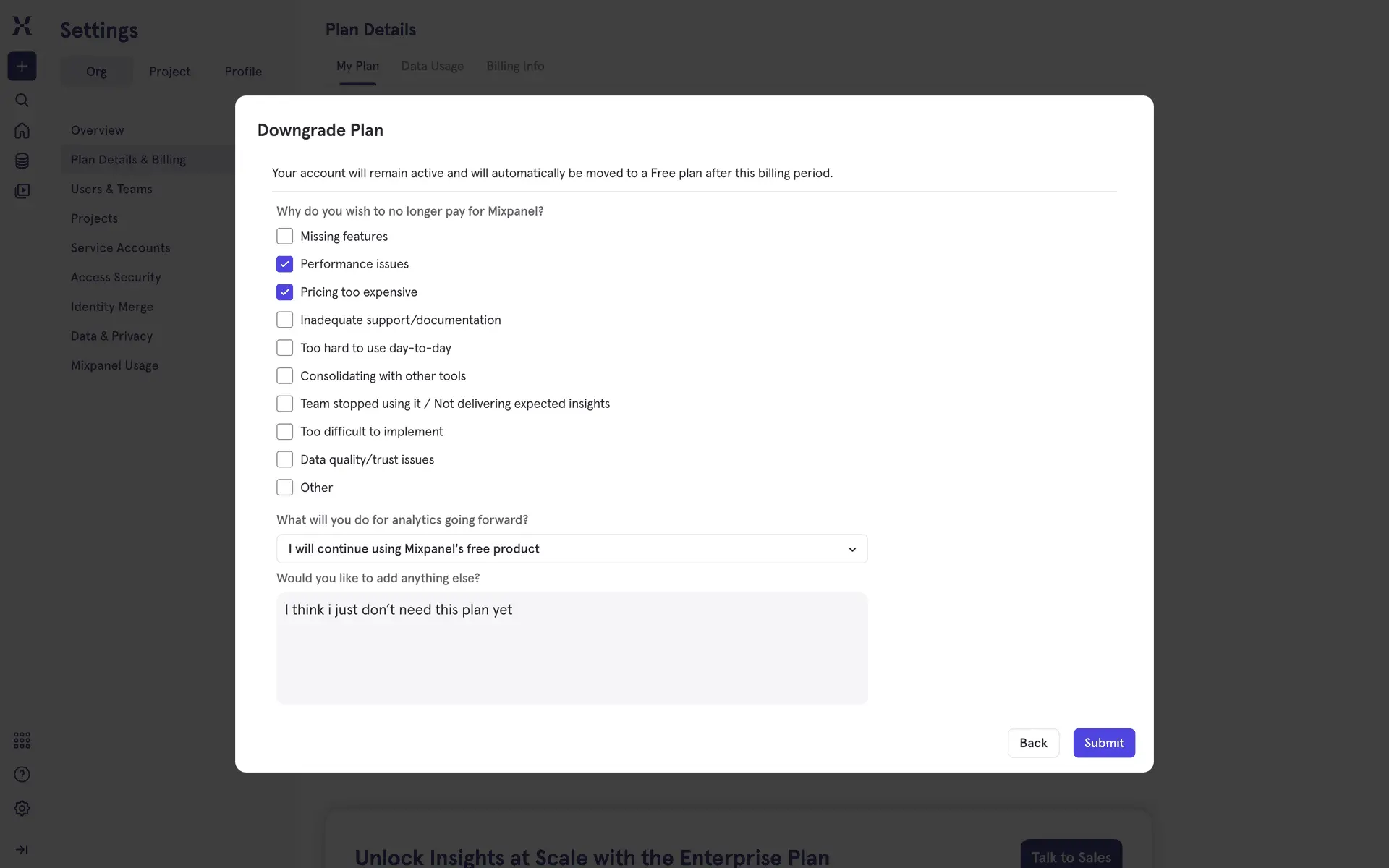Open the data database icon
The height and width of the screenshot is (868, 1389).
pos(22,161)
